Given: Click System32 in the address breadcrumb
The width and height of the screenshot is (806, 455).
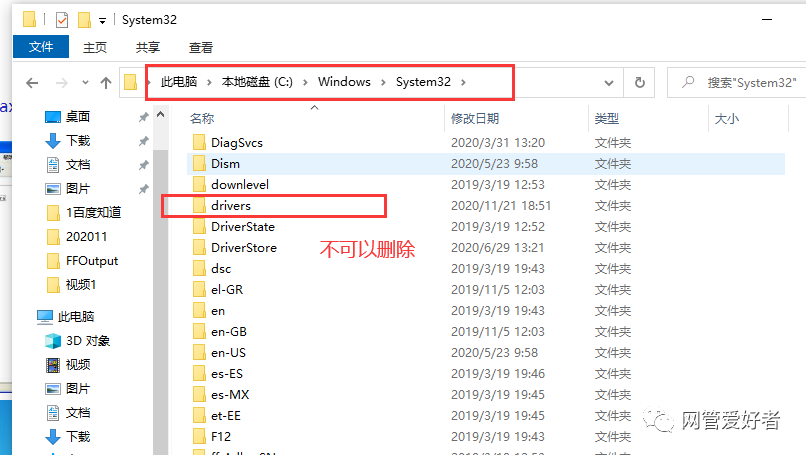Looking at the screenshot, I should tap(423, 82).
